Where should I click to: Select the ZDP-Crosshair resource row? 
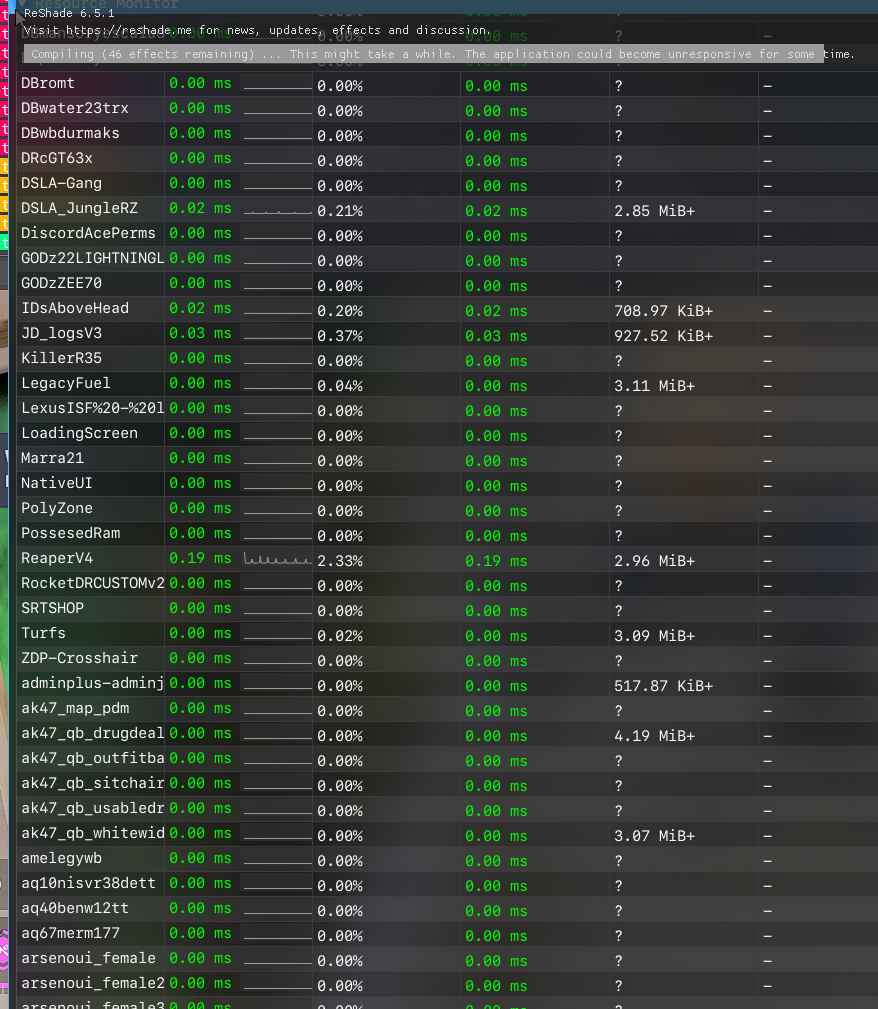click(x=79, y=659)
